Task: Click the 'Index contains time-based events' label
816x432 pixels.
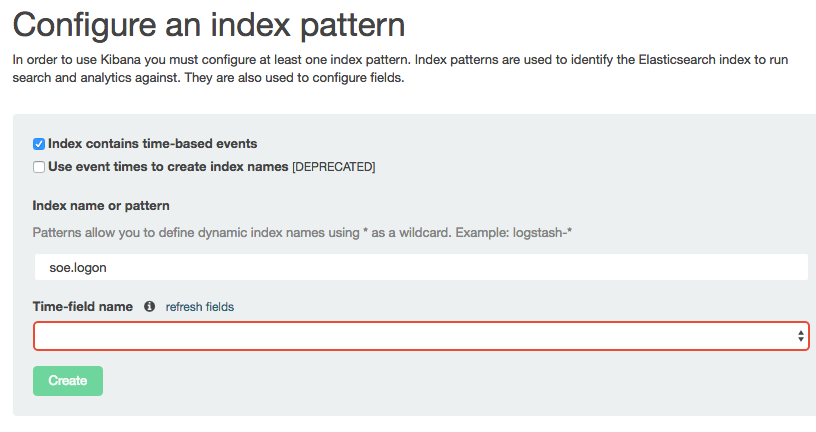Action: [x=152, y=144]
